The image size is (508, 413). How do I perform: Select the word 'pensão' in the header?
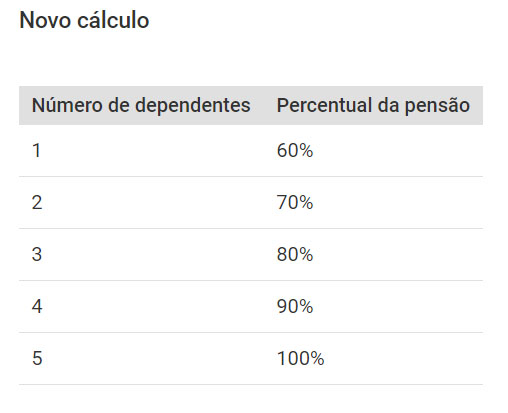pos(437,106)
